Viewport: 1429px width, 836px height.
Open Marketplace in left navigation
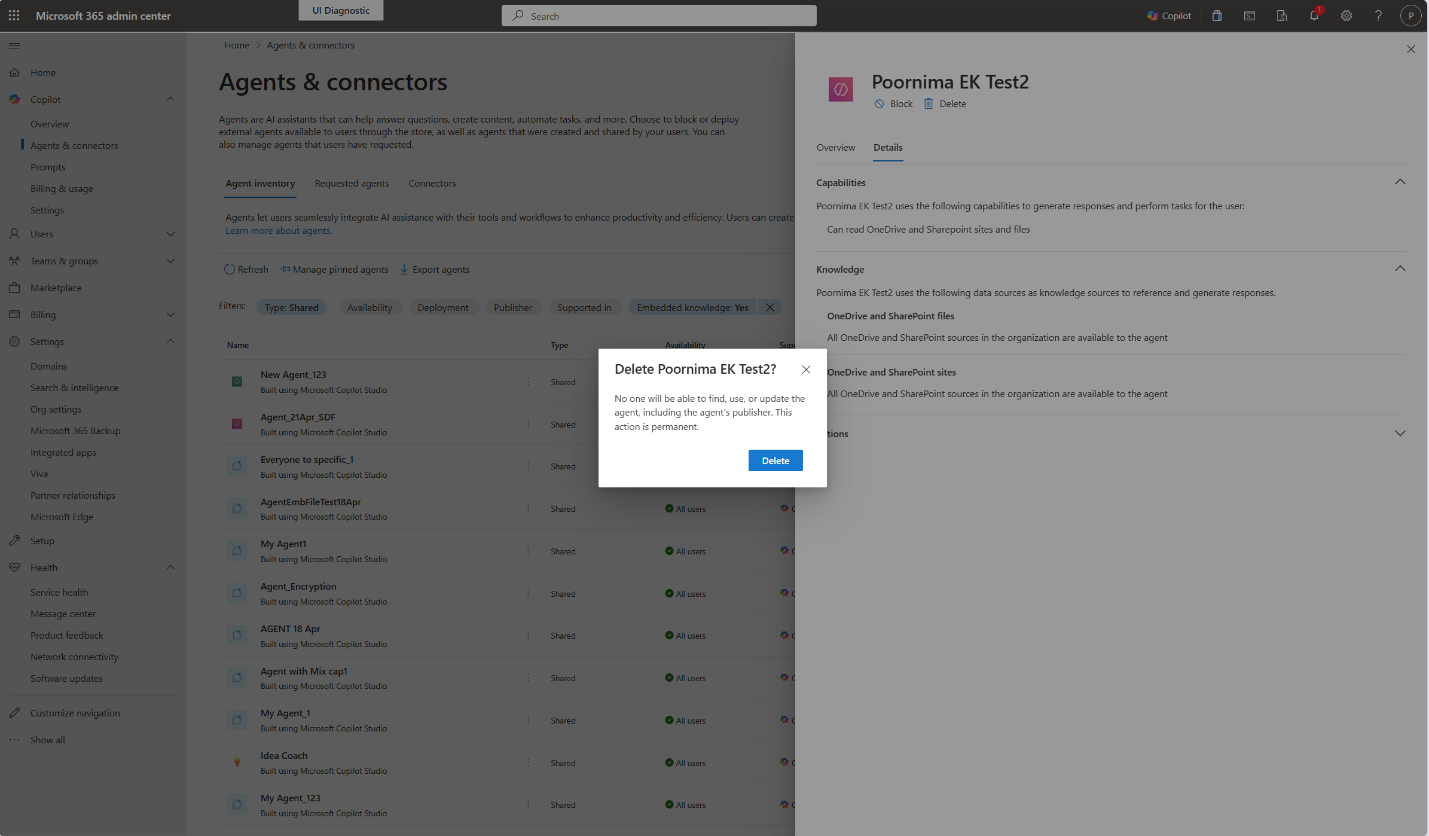click(x=56, y=288)
